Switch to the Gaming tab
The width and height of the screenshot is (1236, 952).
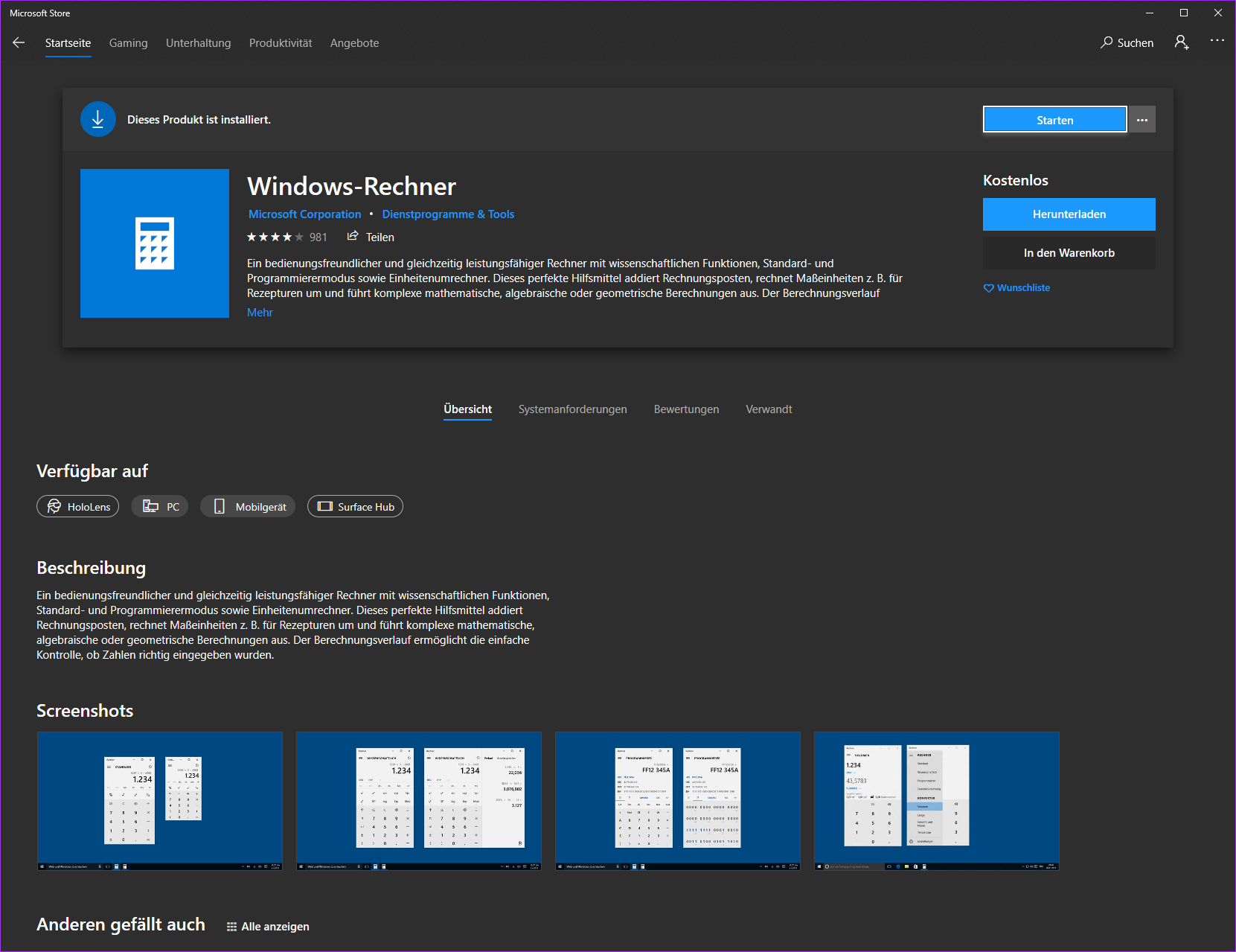coord(128,43)
